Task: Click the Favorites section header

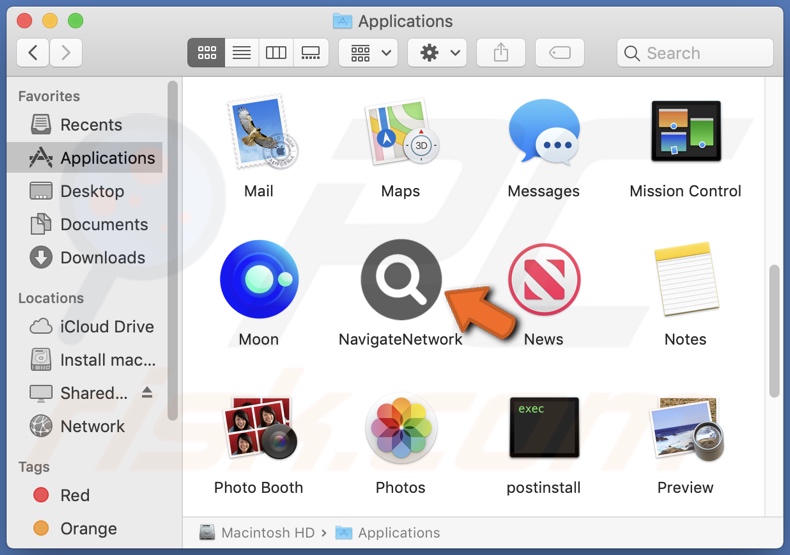Action: (49, 96)
